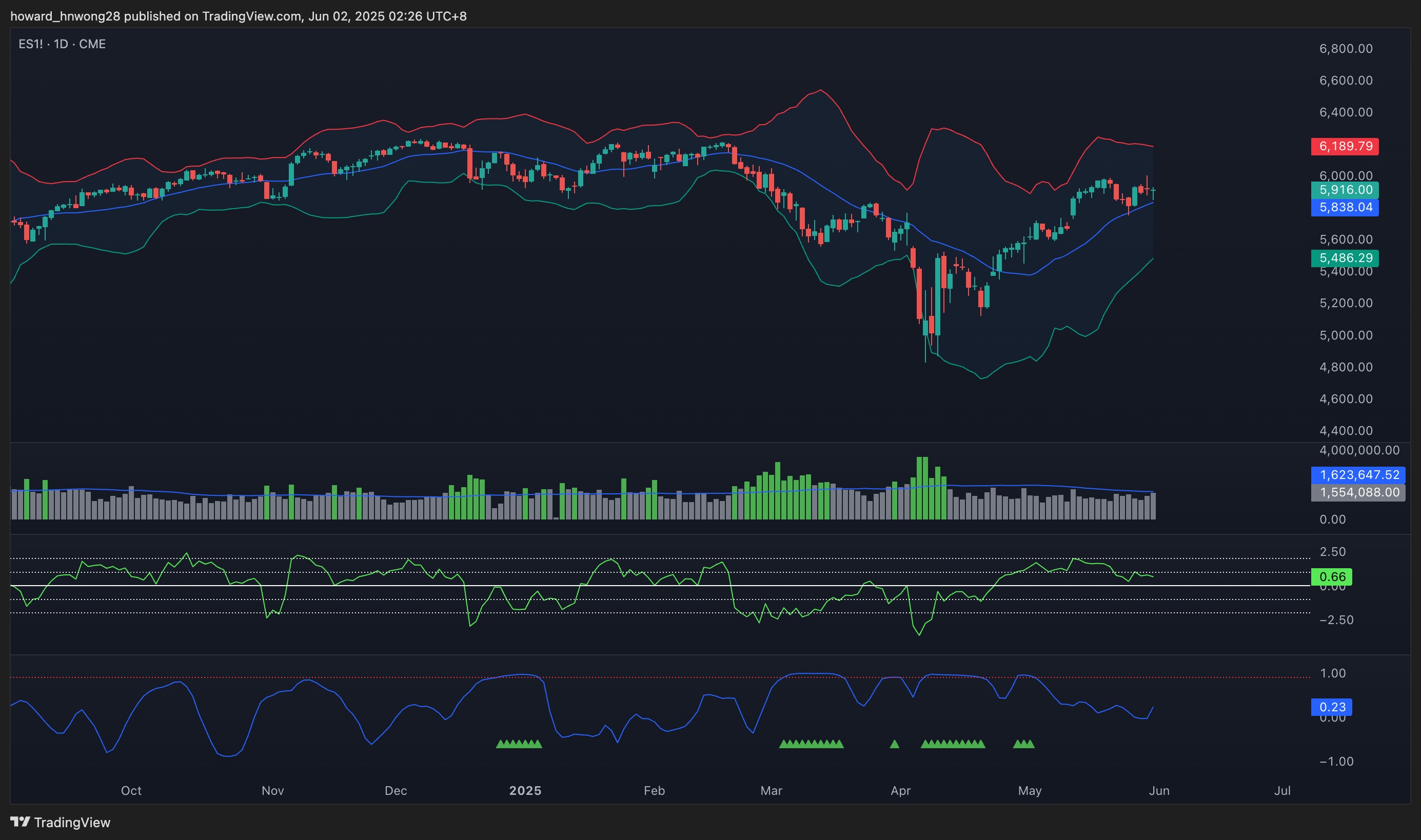The height and width of the screenshot is (840, 1421).
Task: Click the blue 5,838.04 moving average tag
Action: (1345, 207)
